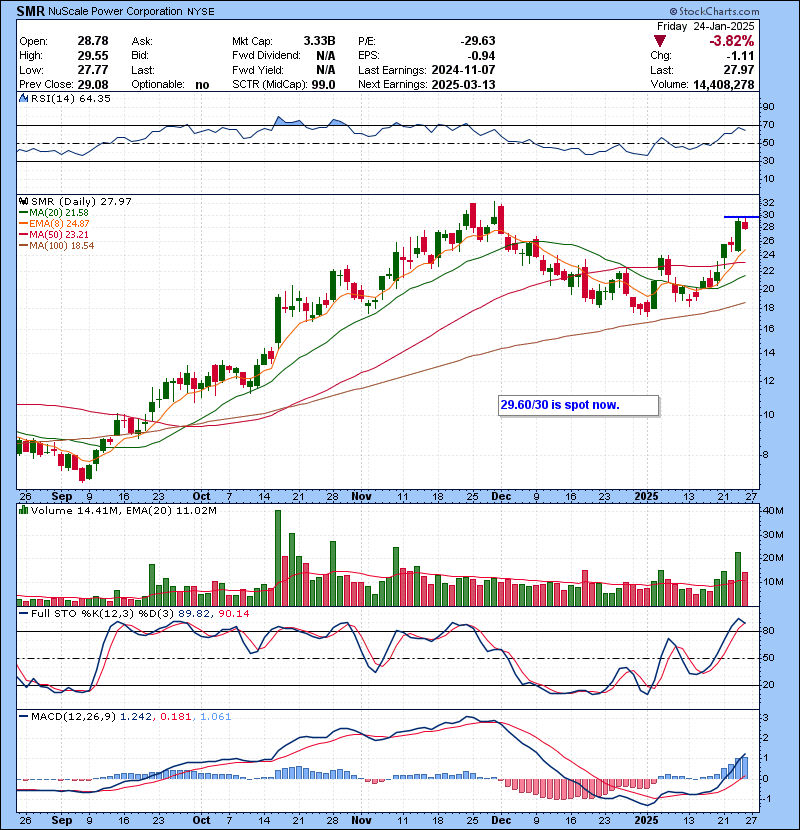The image size is (800, 830).
Task: Click the SMR (Daily) price legend icon
Action: point(22,202)
